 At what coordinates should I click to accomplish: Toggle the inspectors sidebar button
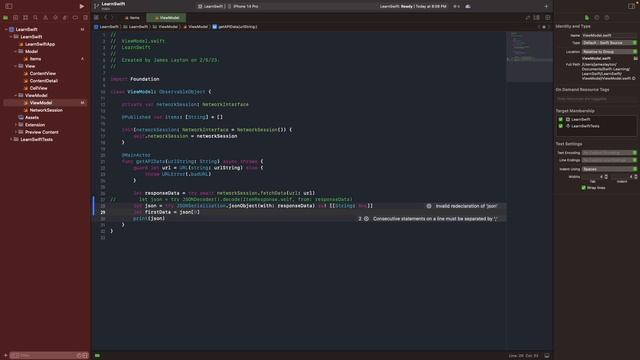631,6
